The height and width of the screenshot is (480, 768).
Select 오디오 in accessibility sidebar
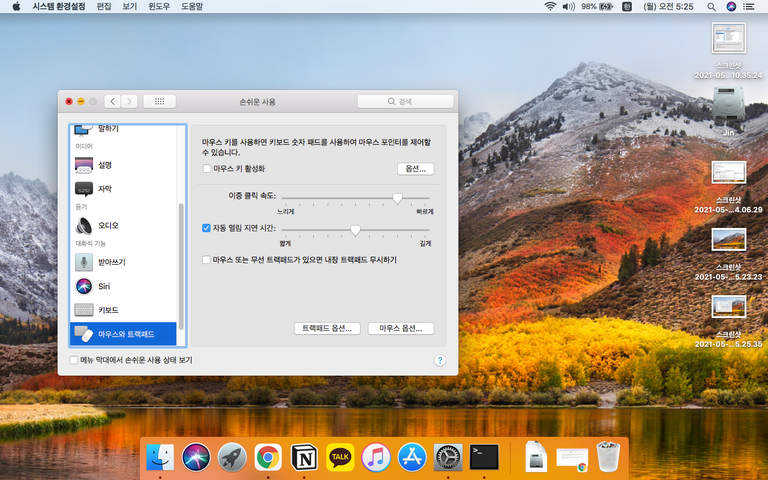click(x=123, y=225)
